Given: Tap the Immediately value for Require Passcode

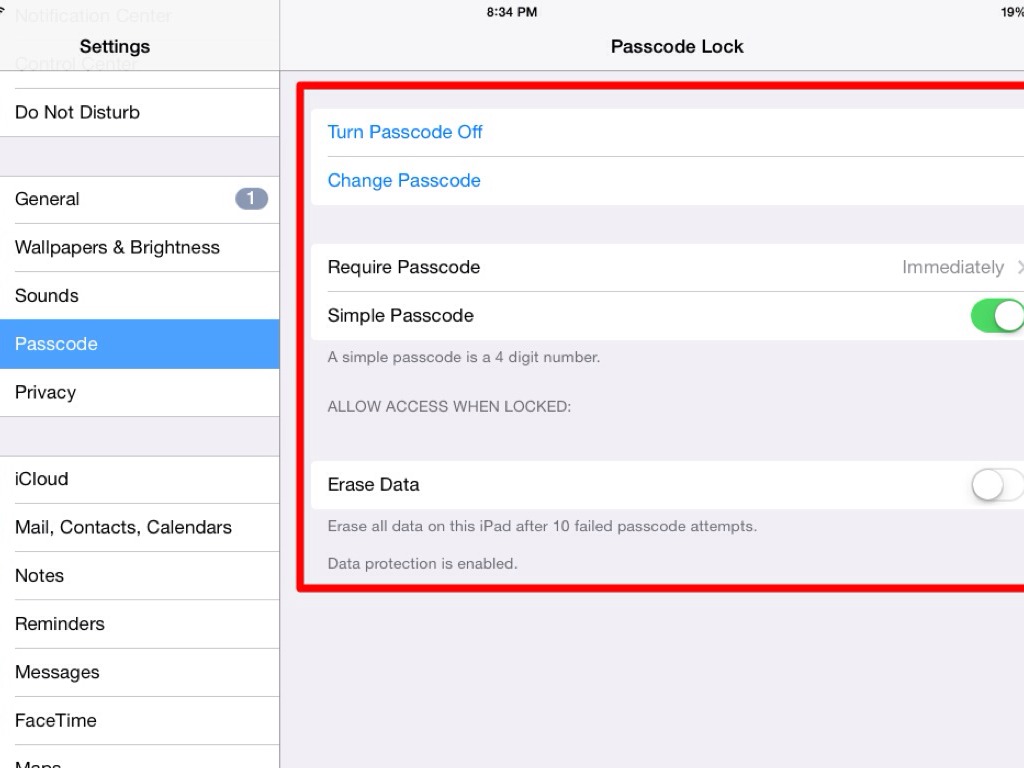Looking at the screenshot, I should click(952, 268).
